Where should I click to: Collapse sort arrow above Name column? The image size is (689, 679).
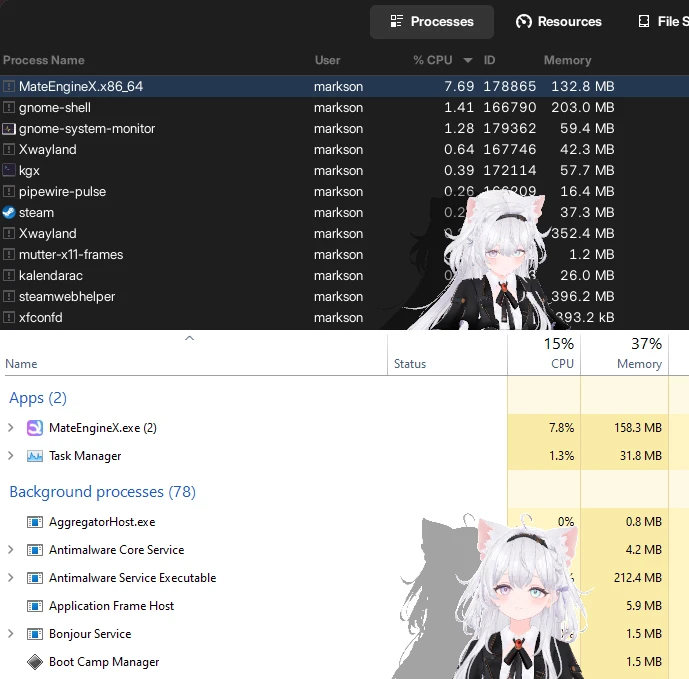pos(189,338)
